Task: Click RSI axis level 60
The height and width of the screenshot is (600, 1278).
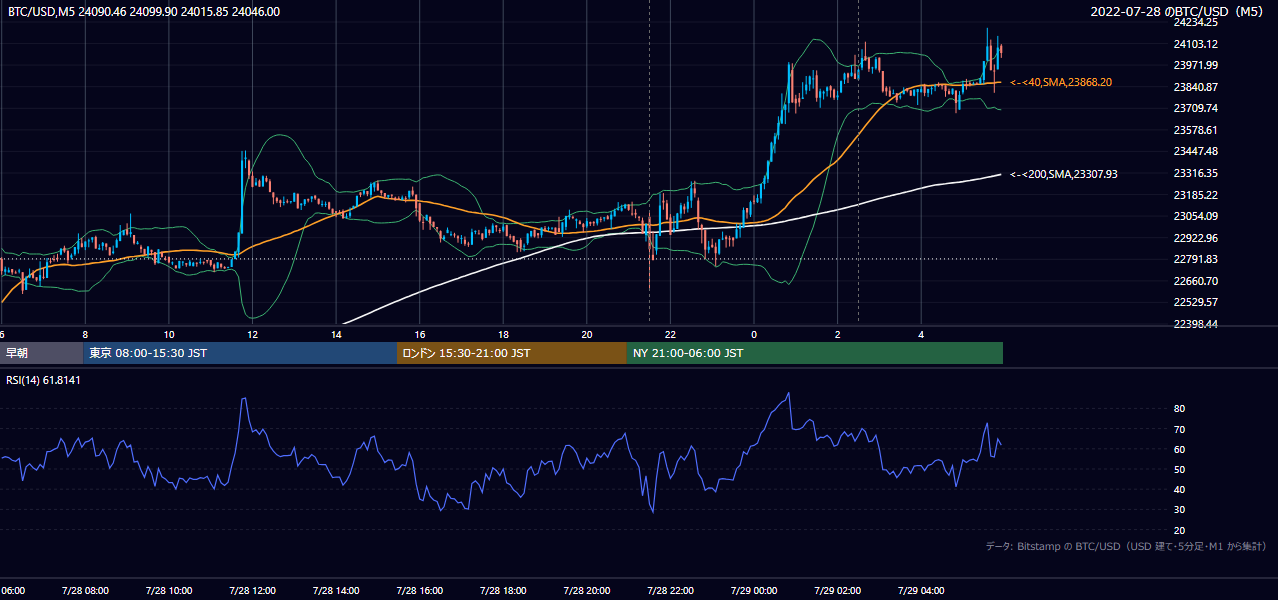Action: (x=1179, y=449)
